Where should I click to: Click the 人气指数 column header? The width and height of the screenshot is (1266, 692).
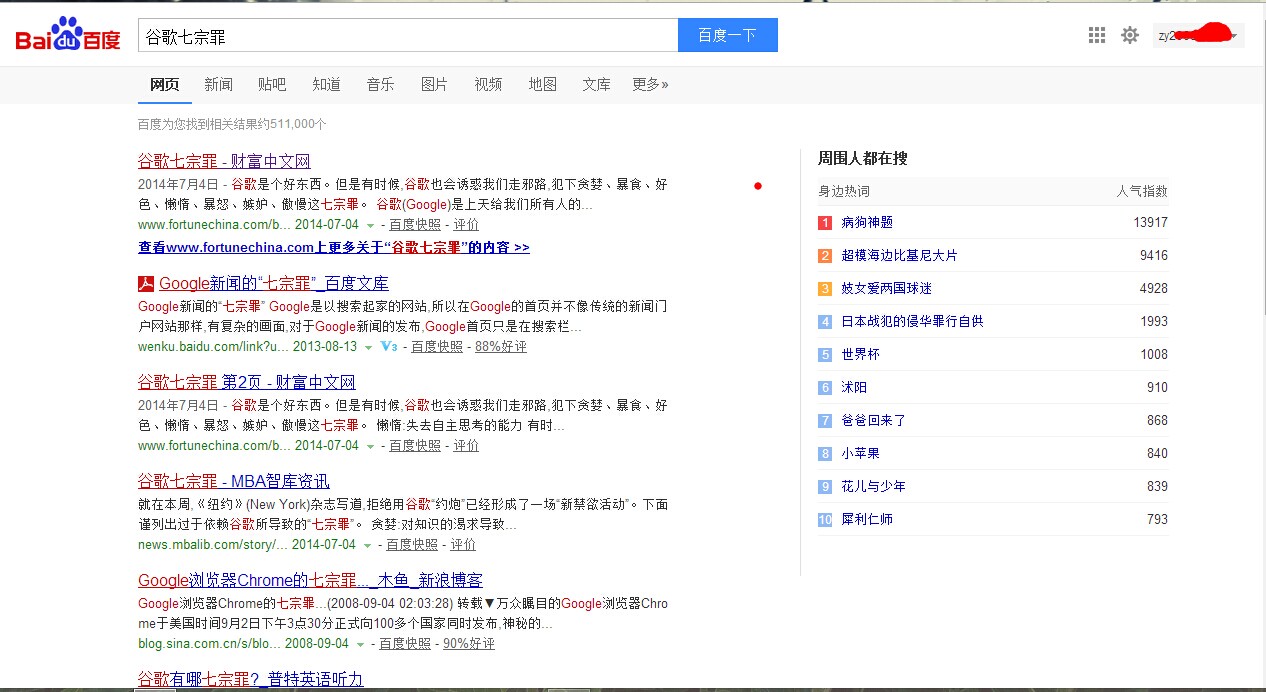pyautogui.click(x=1142, y=191)
